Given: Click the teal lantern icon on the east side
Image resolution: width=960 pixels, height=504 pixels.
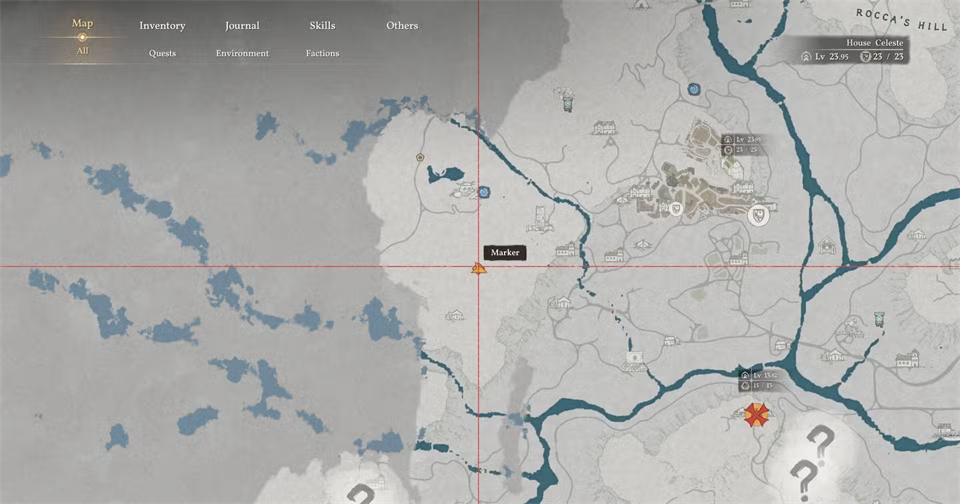Looking at the screenshot, I should 879,318.
